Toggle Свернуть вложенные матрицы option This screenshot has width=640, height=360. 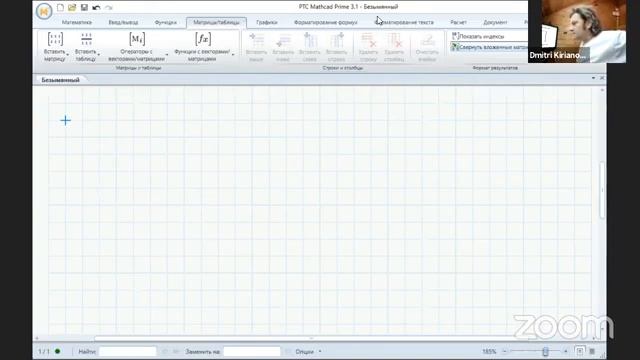point(489,47)
